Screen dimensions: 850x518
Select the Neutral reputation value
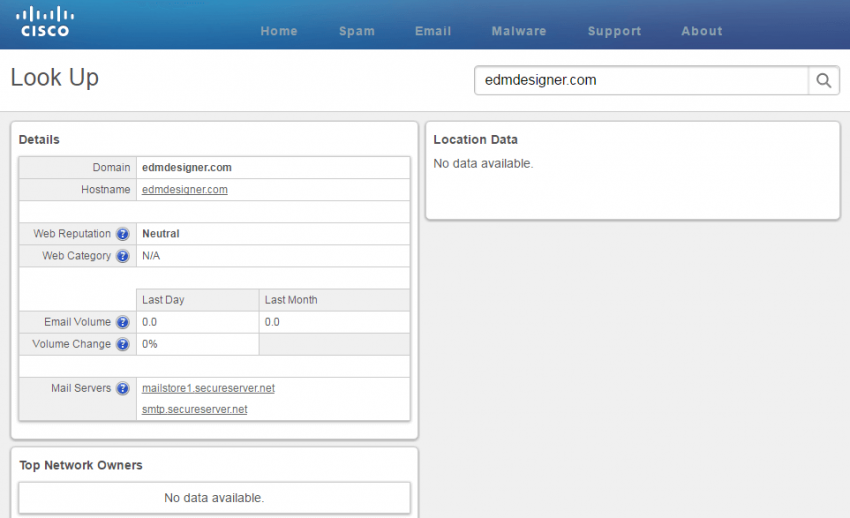160,234
